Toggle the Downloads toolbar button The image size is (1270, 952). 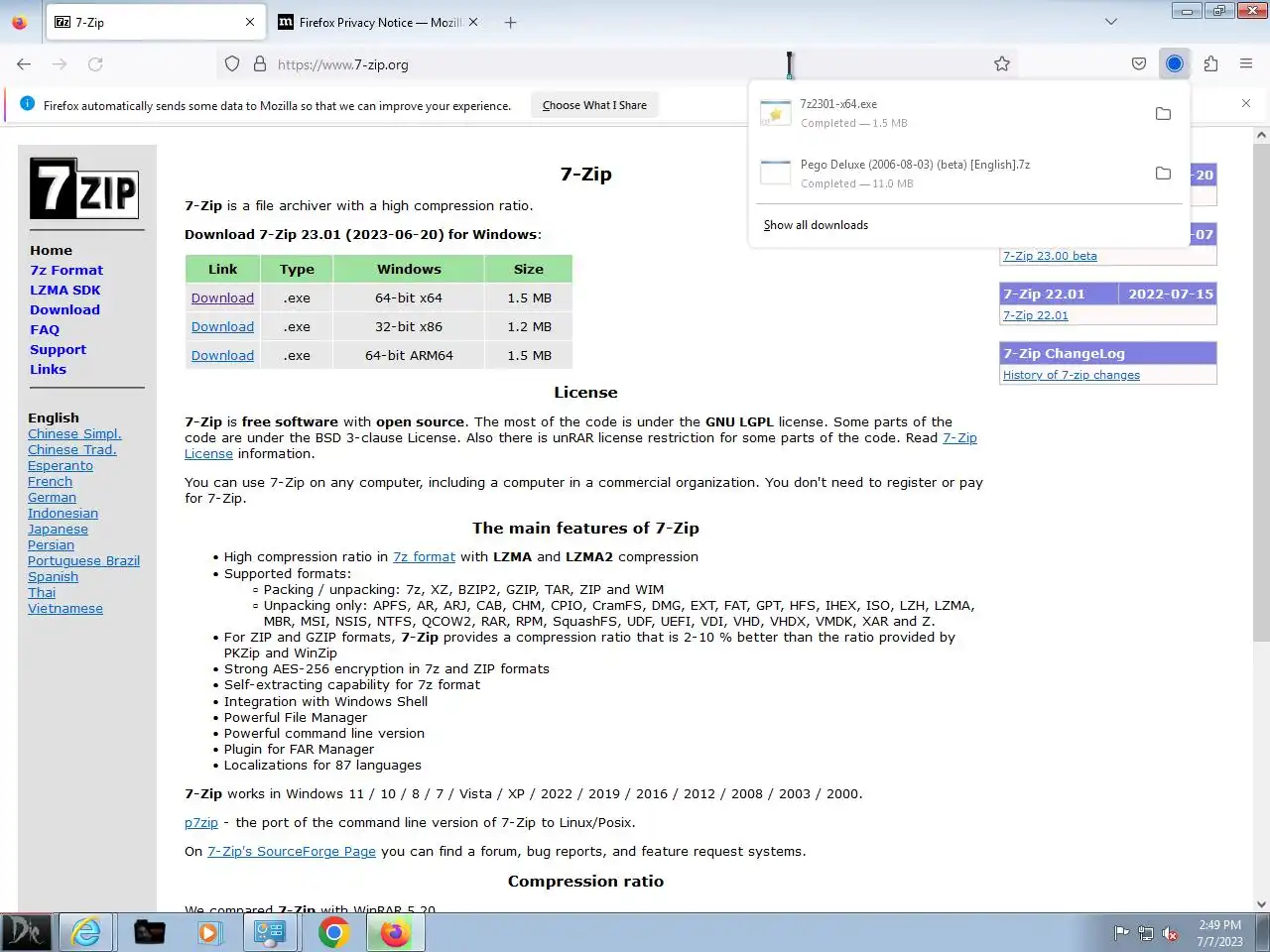pos(1175,64)
